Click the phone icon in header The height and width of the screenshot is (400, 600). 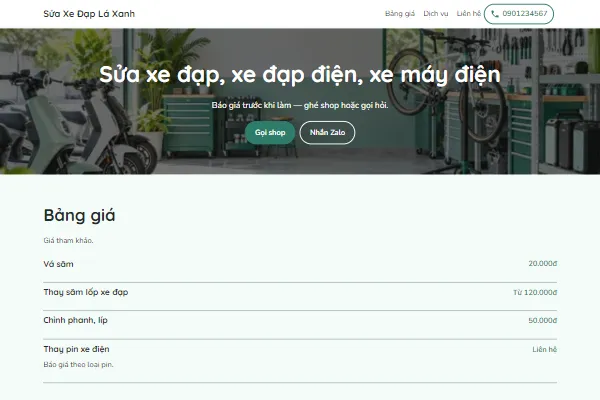point(495,14)
